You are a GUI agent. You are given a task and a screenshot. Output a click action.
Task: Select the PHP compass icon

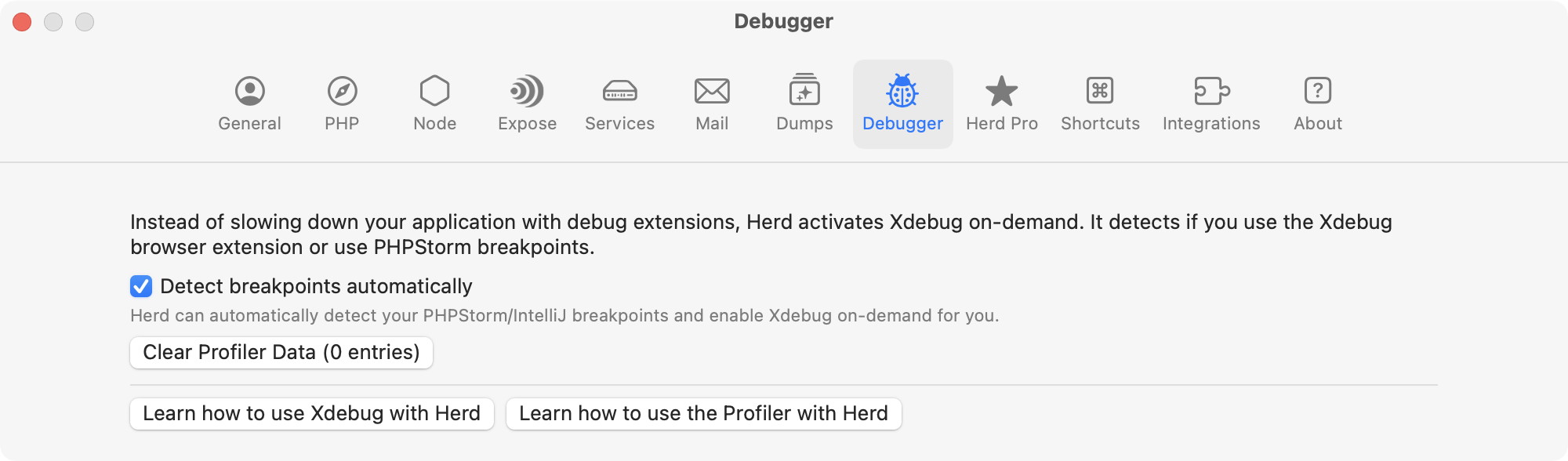pyautogui.click(x=342, y=92)
